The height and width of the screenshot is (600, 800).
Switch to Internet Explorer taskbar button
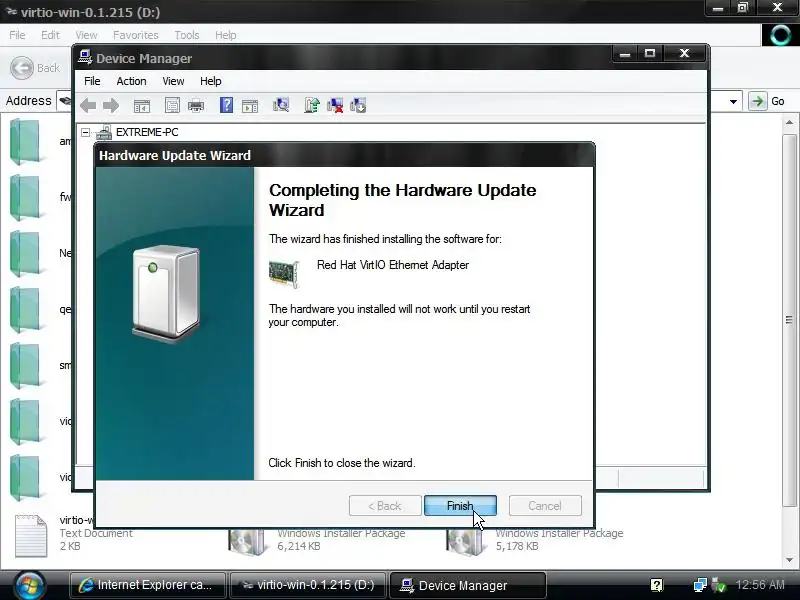pos(147,585)
